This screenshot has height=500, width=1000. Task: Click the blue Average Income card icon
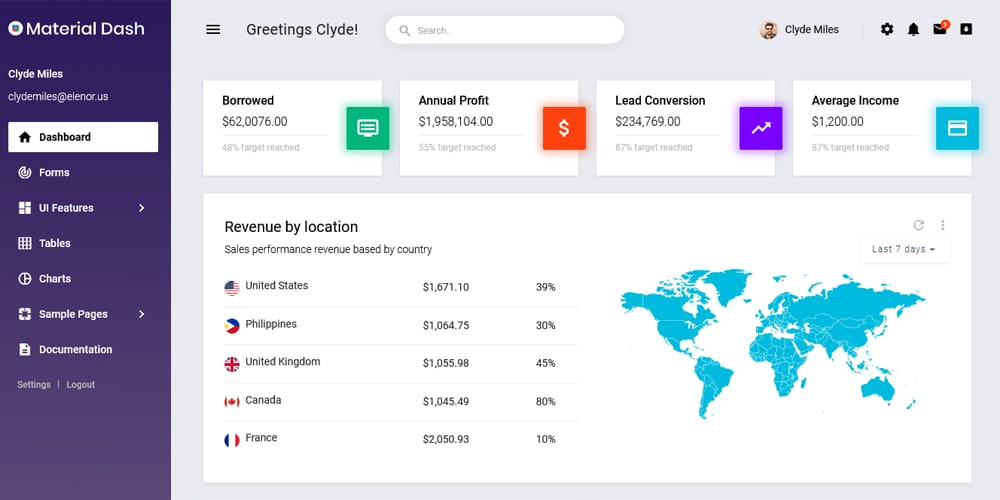pyautogui.click(x=957, y=128)
